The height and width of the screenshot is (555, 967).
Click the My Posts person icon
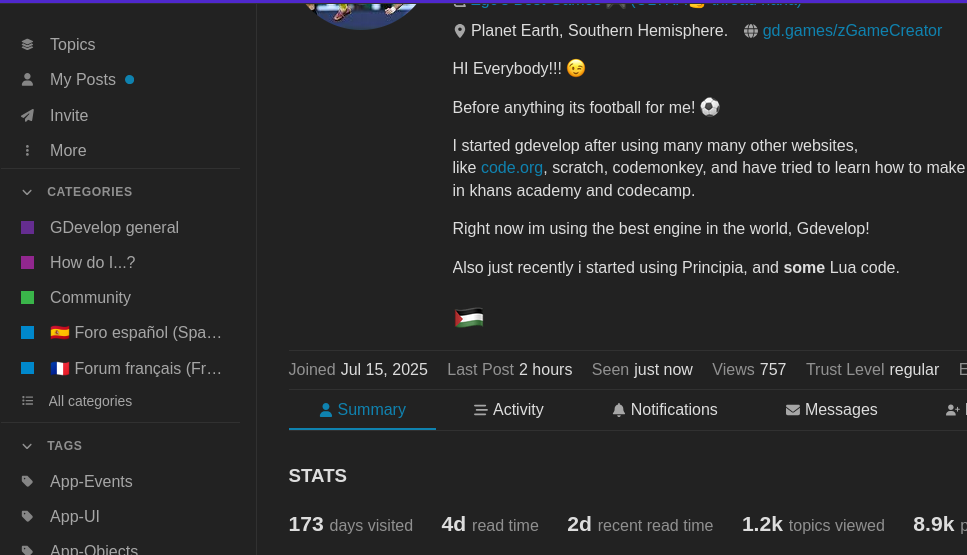click(x=27, y=80)
